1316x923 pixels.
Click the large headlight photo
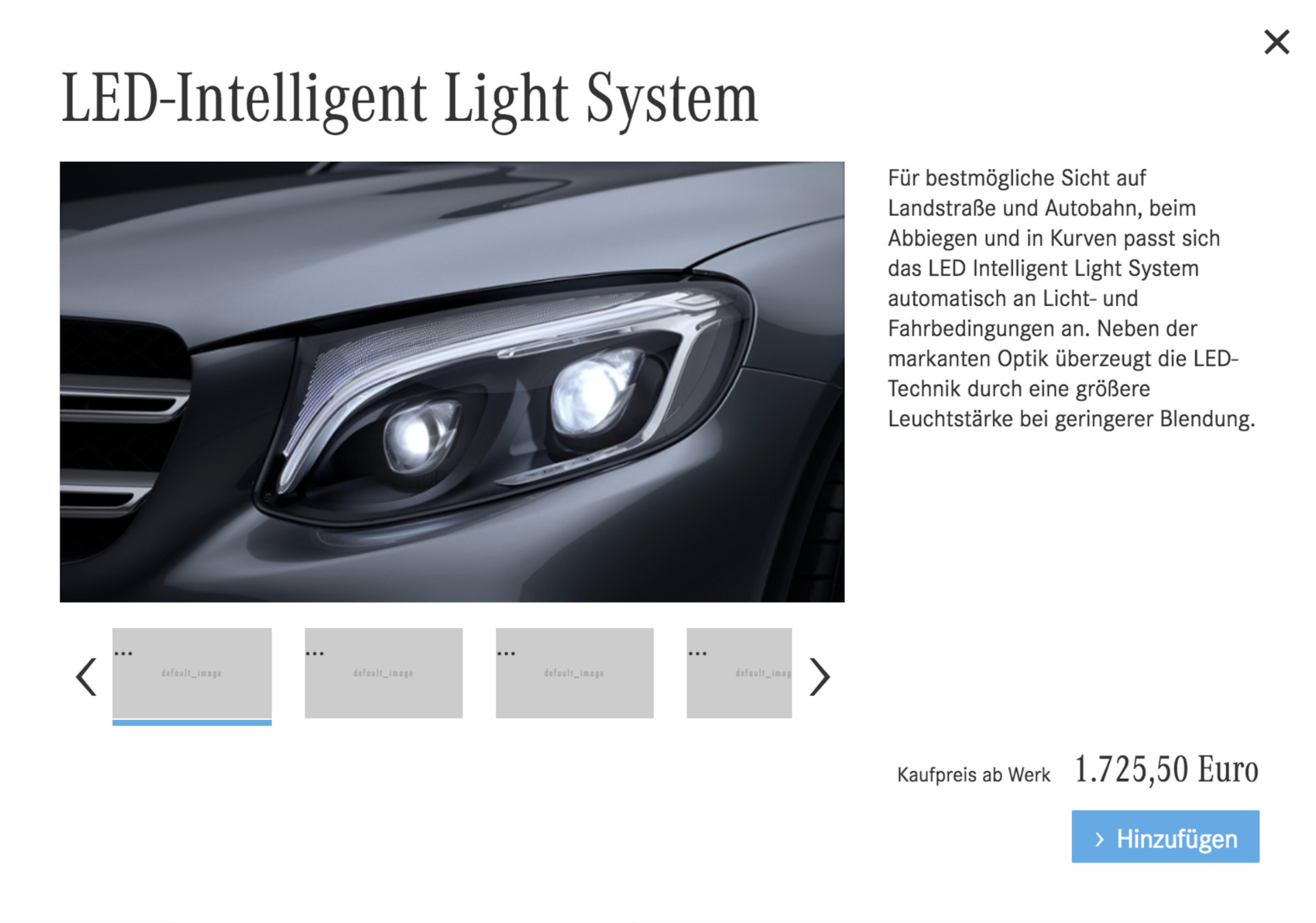click(x=452, y=382)
